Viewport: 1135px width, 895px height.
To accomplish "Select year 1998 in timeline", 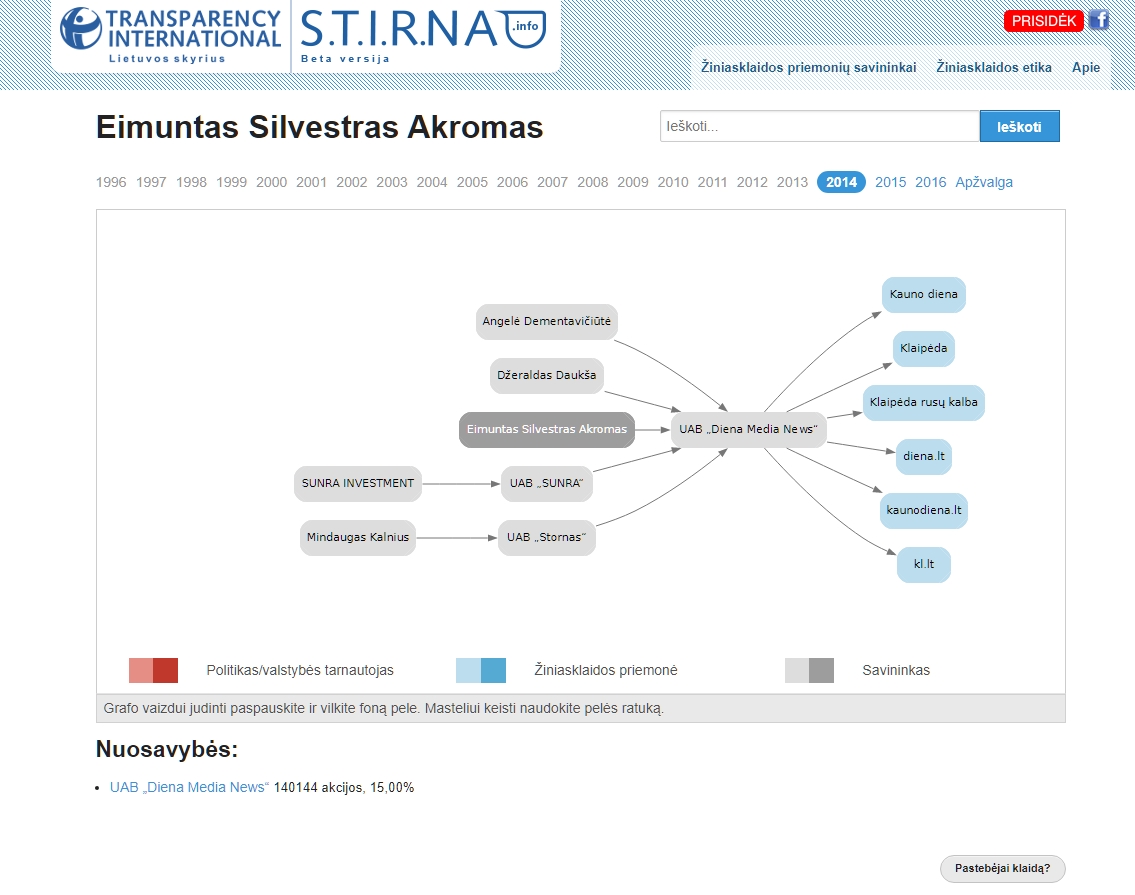I will (x=191, y=182).
